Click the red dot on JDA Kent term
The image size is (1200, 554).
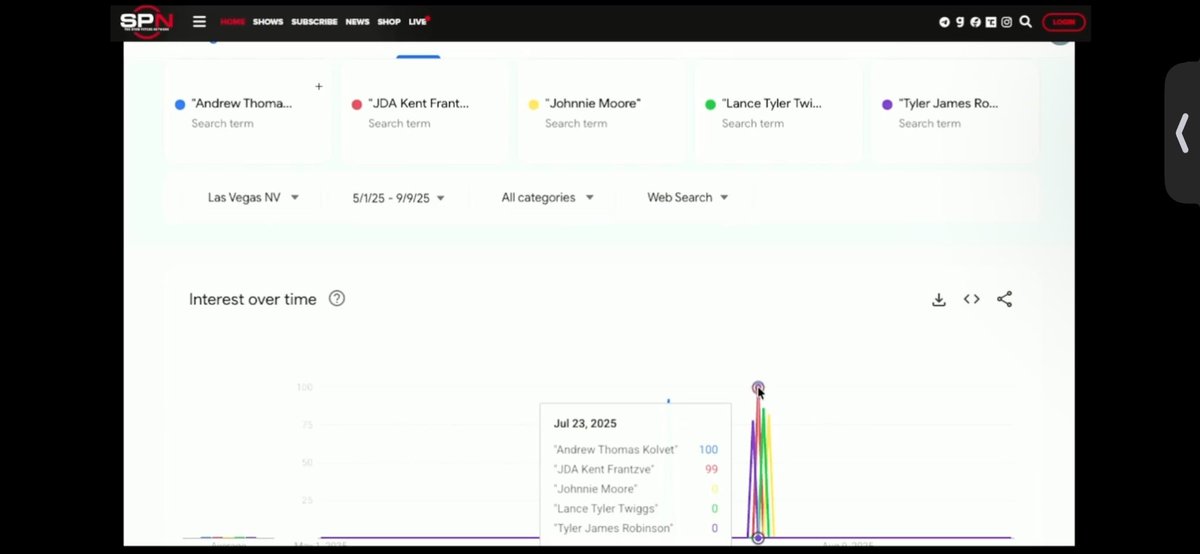click(357, 104)
